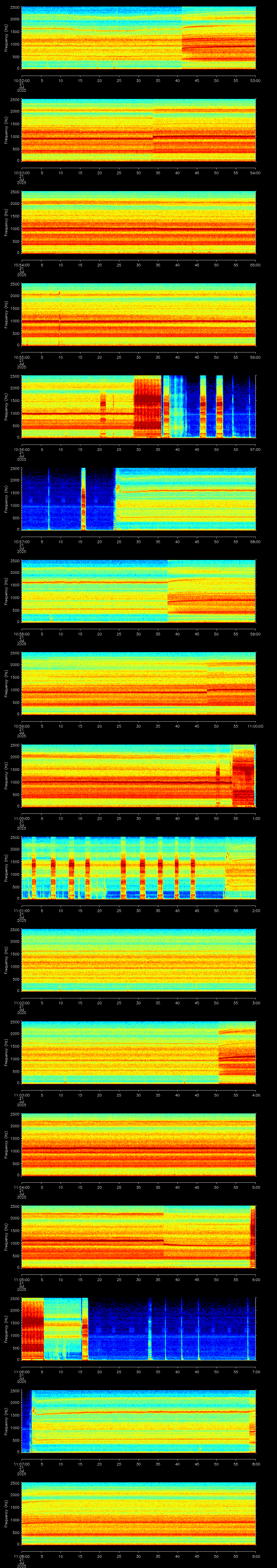
Task: Click the 11:08:00 start time label
Action: (x=21, y=1556)
